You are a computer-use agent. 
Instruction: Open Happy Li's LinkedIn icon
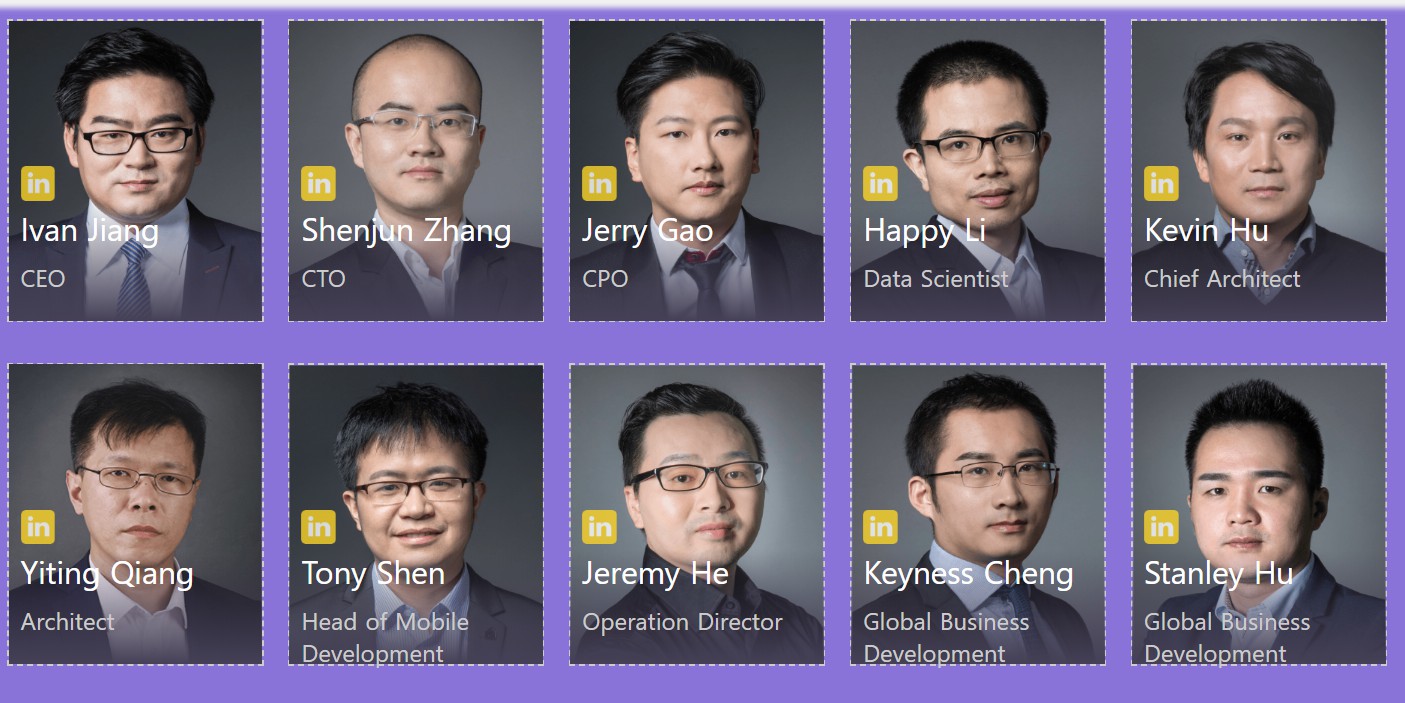[x=881, y=184]
